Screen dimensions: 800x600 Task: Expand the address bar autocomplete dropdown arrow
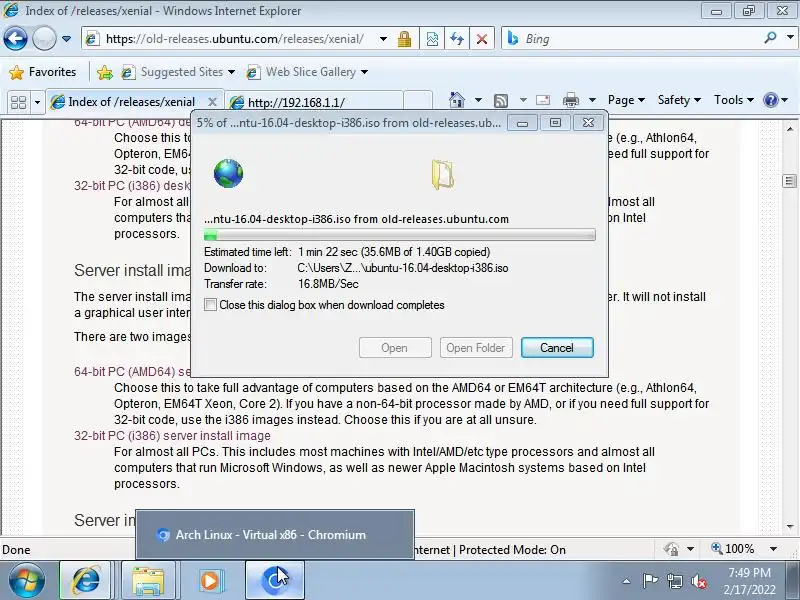pos(383,39)
